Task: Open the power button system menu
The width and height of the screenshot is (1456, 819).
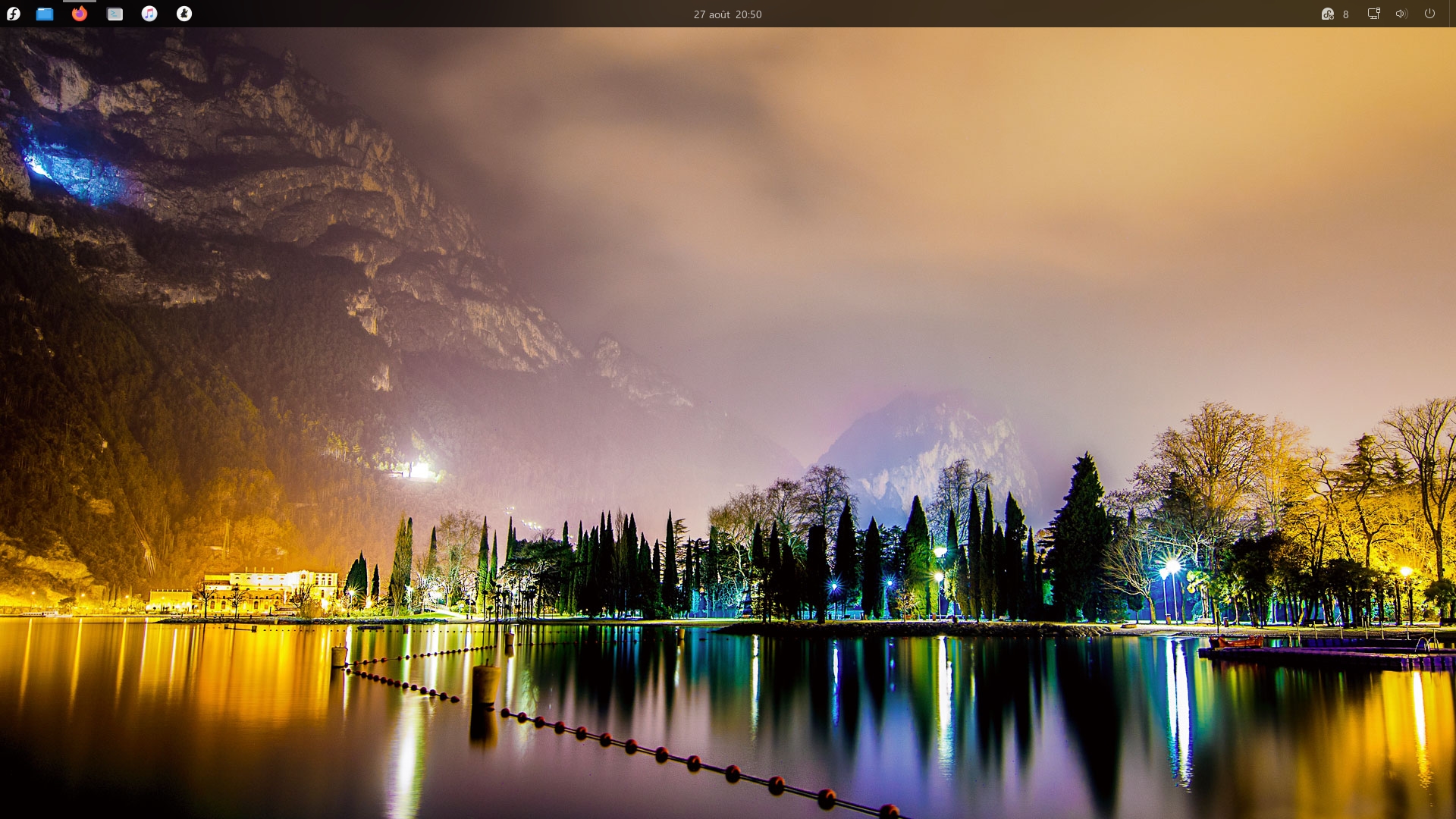Action: click(1429, 14)
